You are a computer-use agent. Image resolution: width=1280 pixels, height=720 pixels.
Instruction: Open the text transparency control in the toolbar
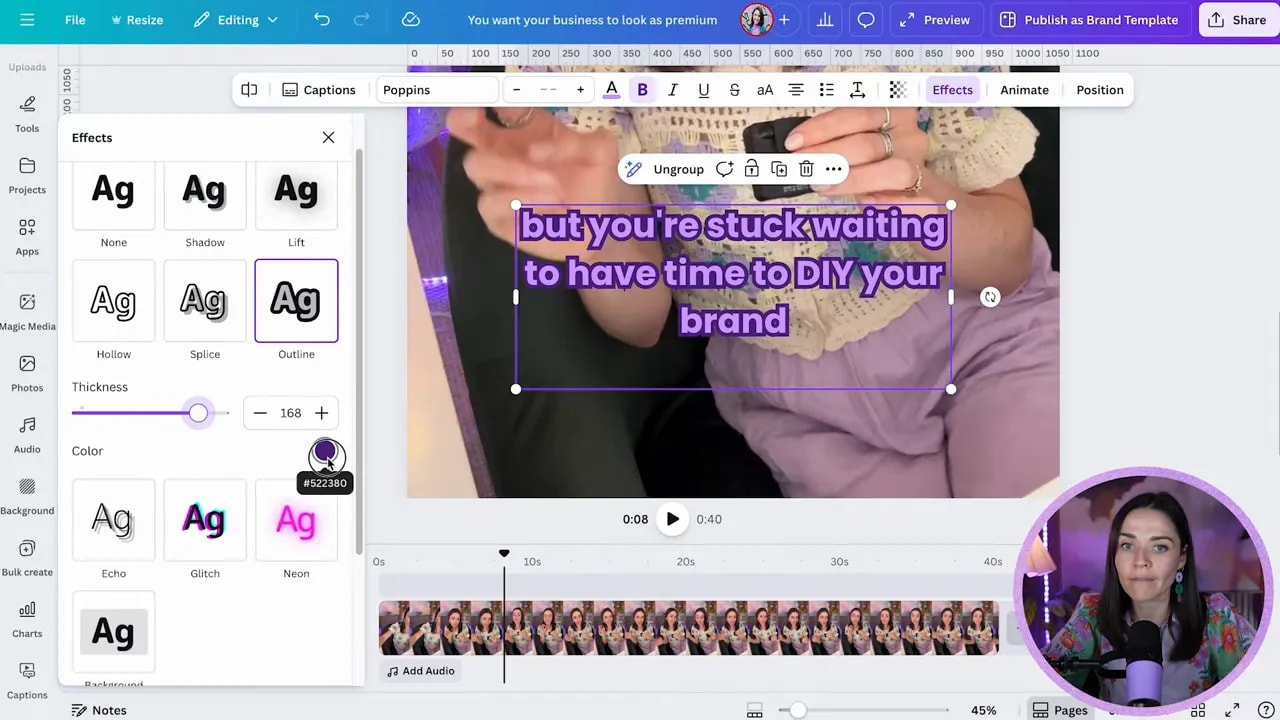tap(897, 89)
